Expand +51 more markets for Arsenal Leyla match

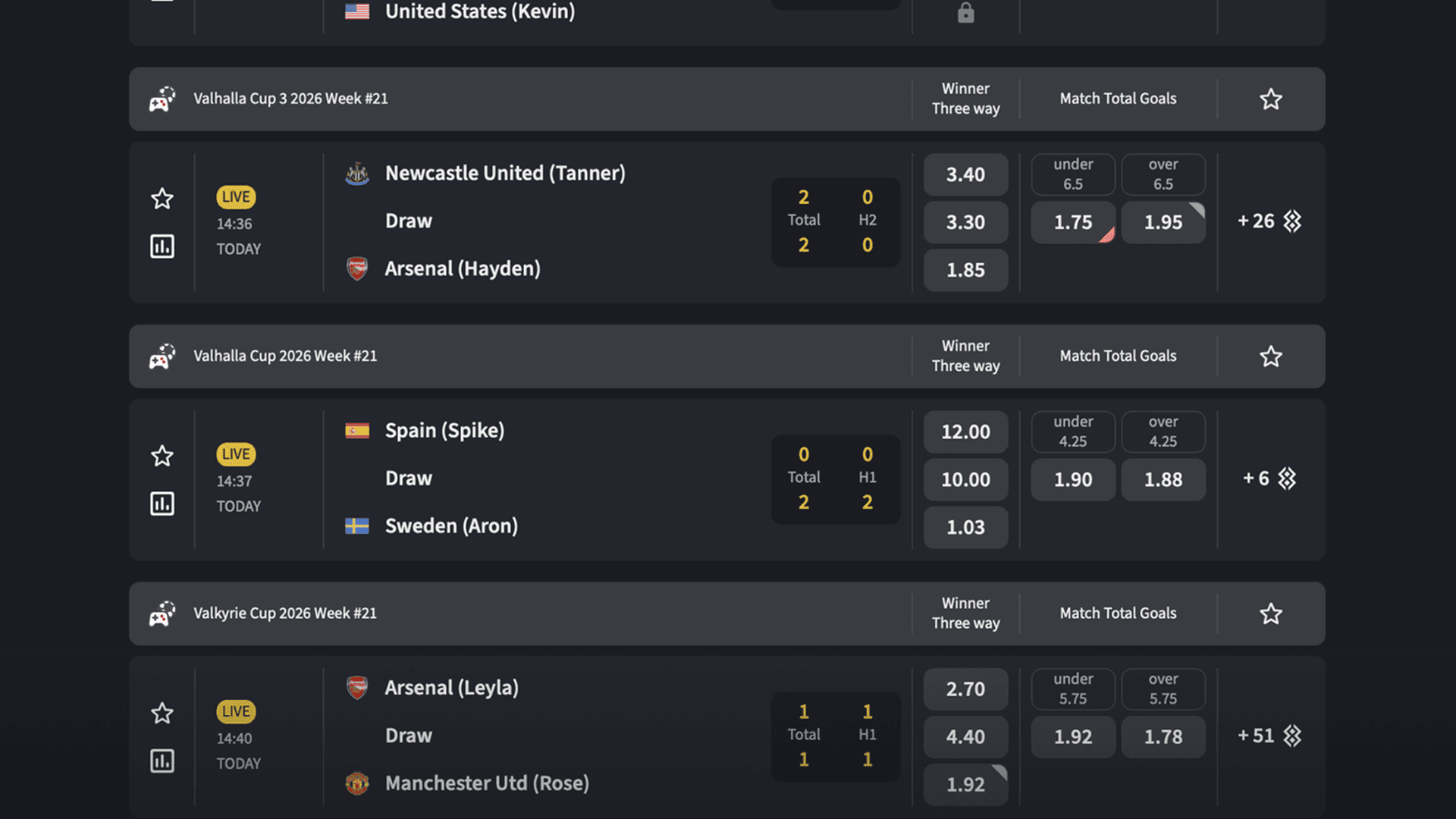point(1269,736)
